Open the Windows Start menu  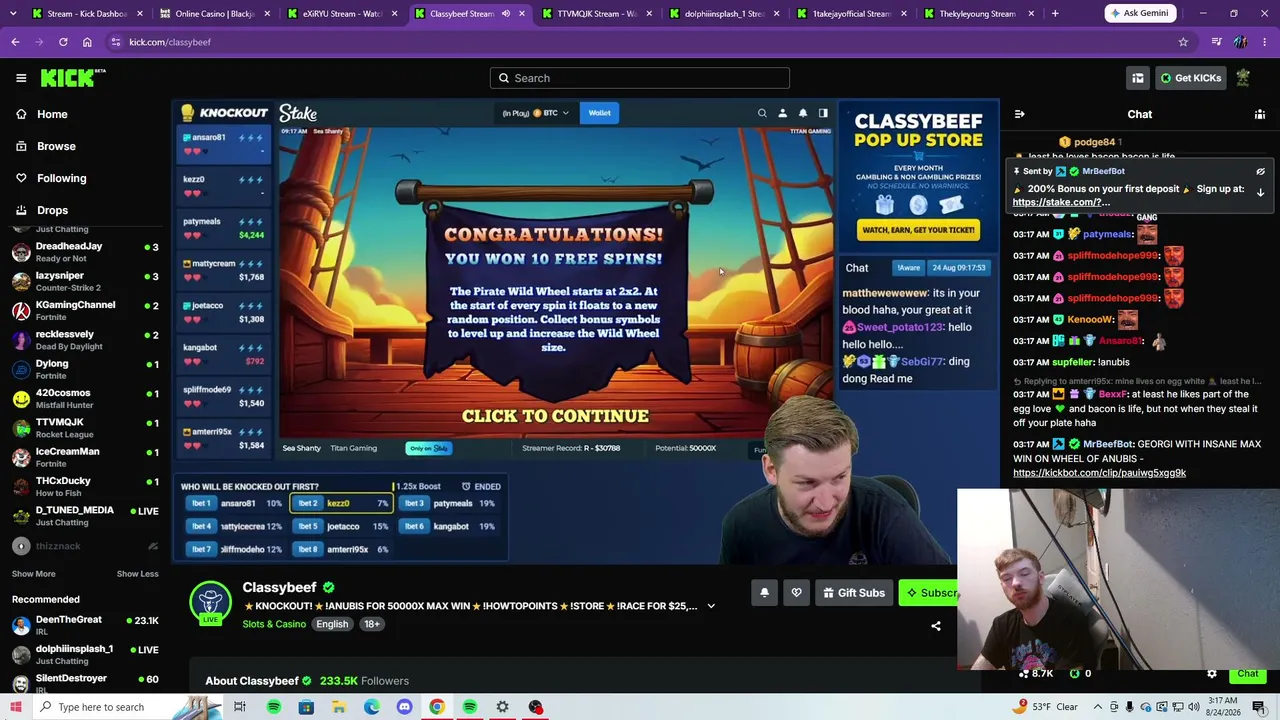(15, 707)
